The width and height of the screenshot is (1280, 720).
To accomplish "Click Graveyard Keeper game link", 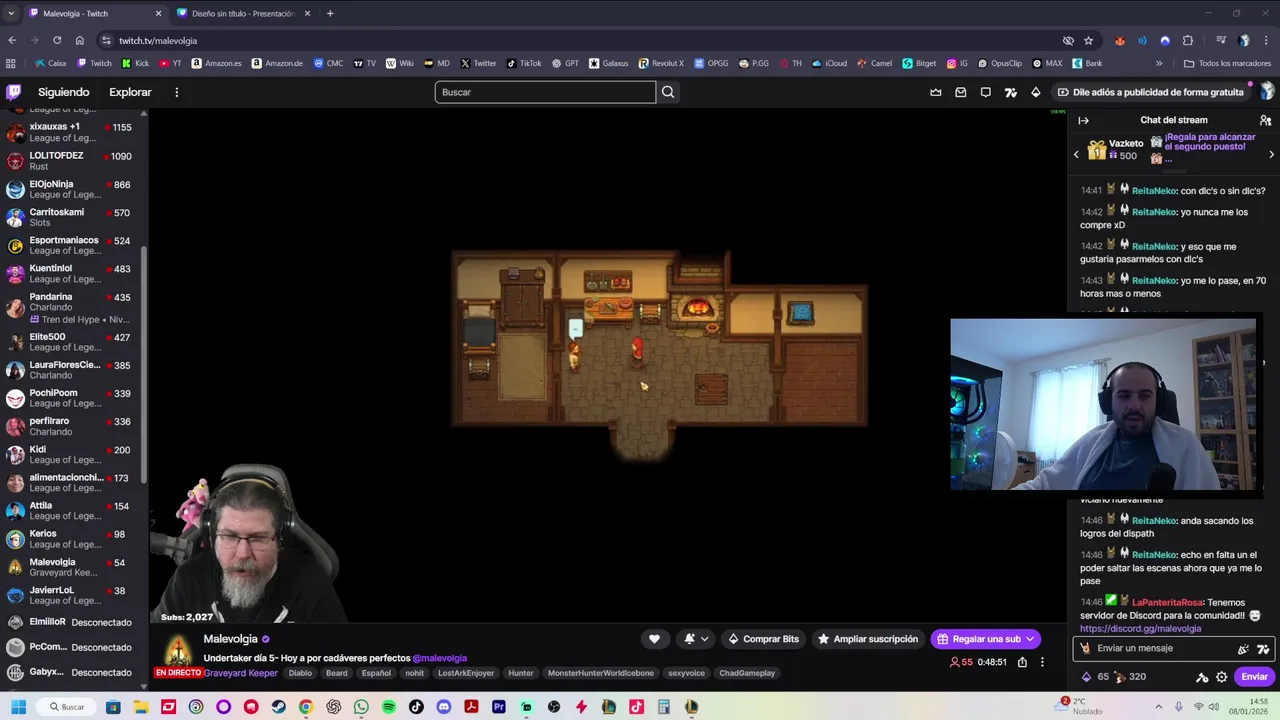I will point(240,673).
